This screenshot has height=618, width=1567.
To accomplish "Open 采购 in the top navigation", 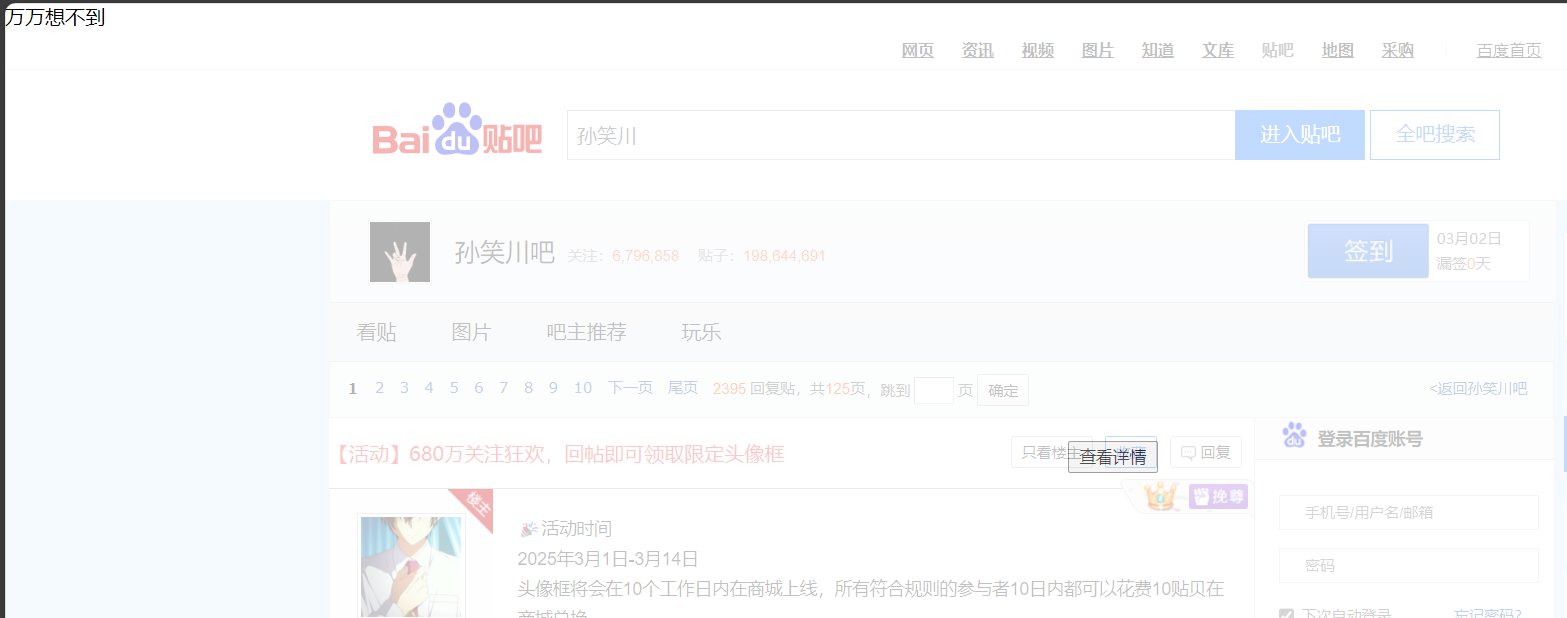I will [x=1398, y=50].
